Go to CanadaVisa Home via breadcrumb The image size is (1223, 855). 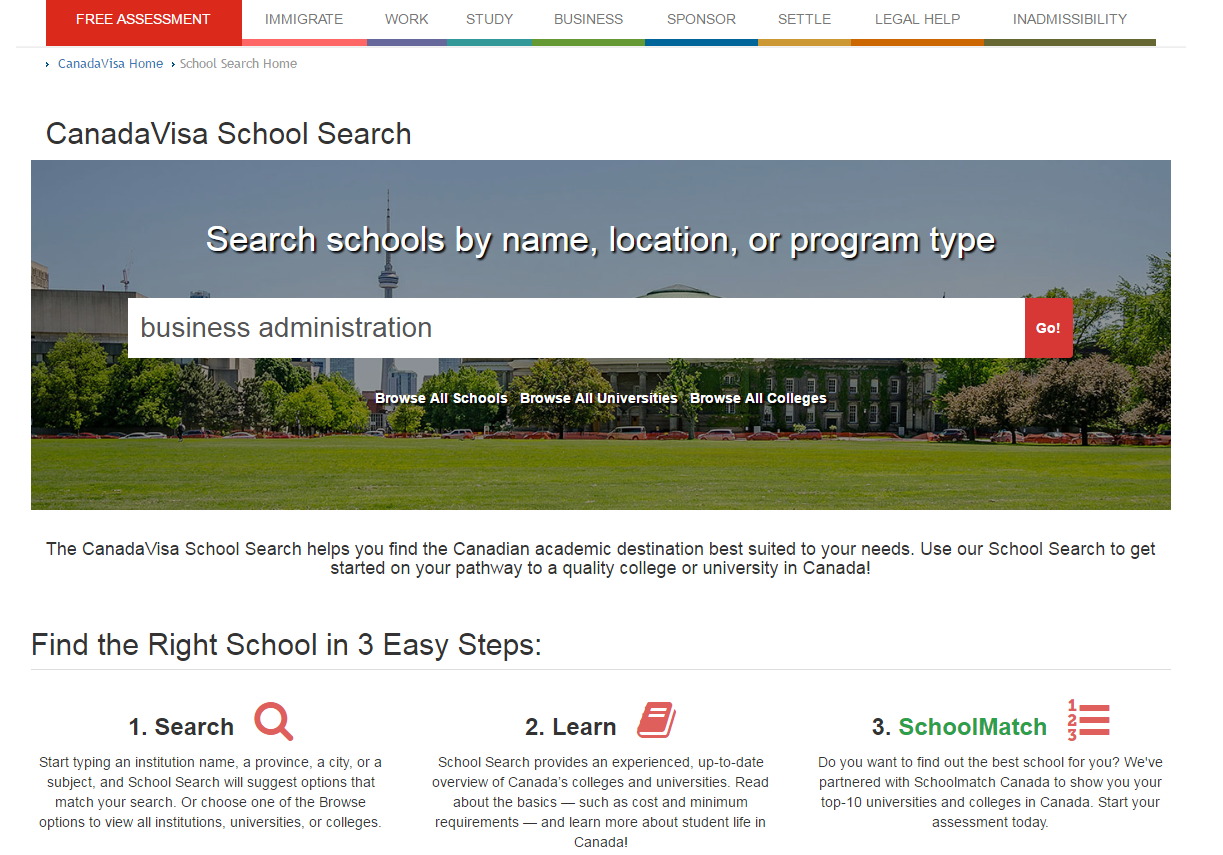click(x=110, y=63)
